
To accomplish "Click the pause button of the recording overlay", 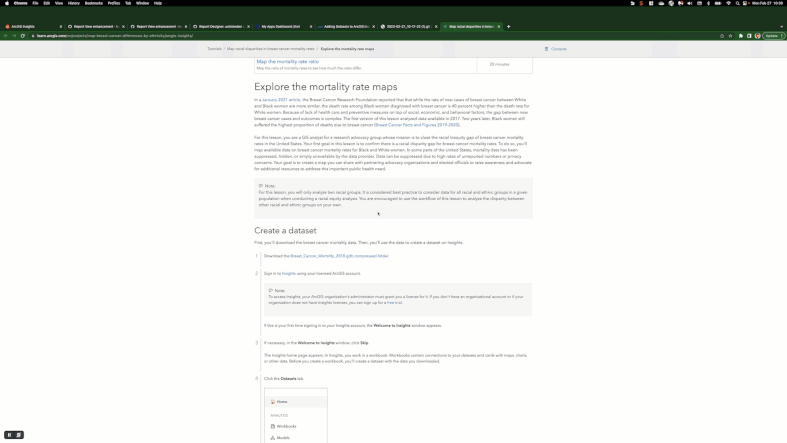I will pyautogui.click(x=10, y=435).
